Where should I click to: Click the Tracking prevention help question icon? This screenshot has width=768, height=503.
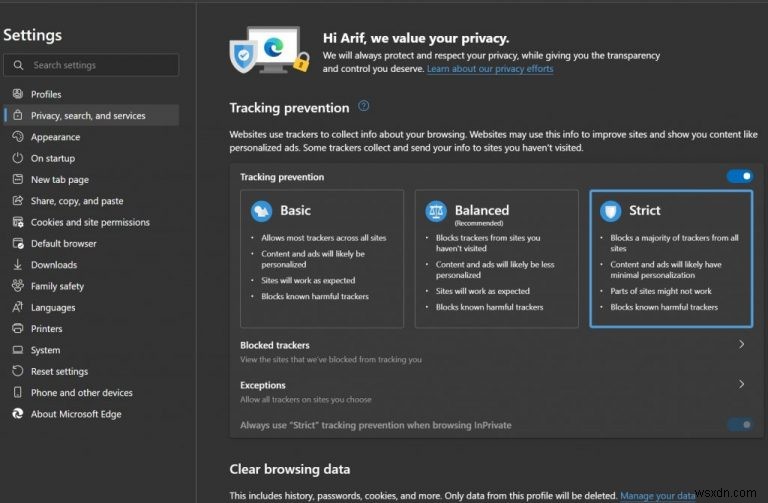click(x=363, y=106)
